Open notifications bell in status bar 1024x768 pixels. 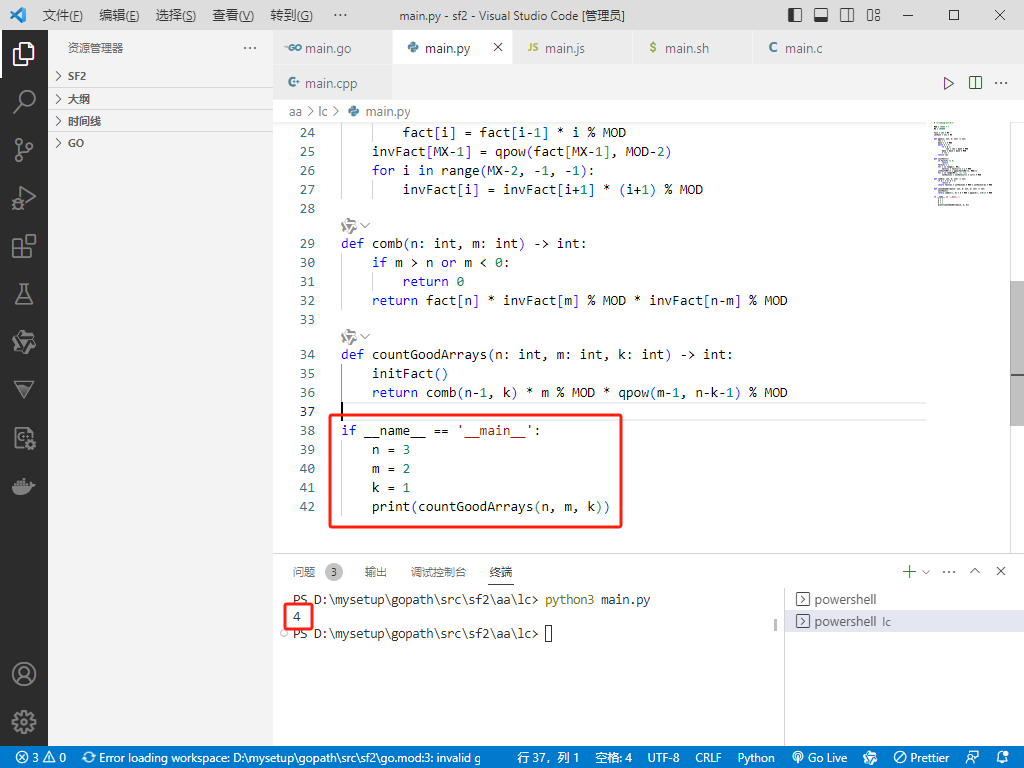click(1002, 758)
